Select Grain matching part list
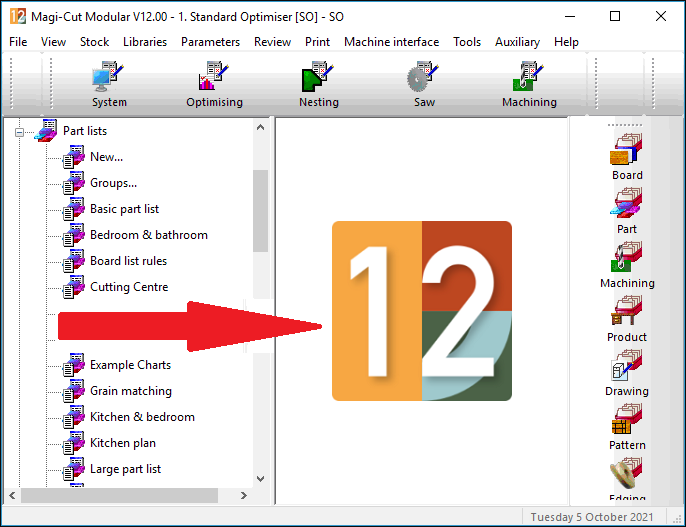Screen dimensions: 686x527 tap(131, 391)
